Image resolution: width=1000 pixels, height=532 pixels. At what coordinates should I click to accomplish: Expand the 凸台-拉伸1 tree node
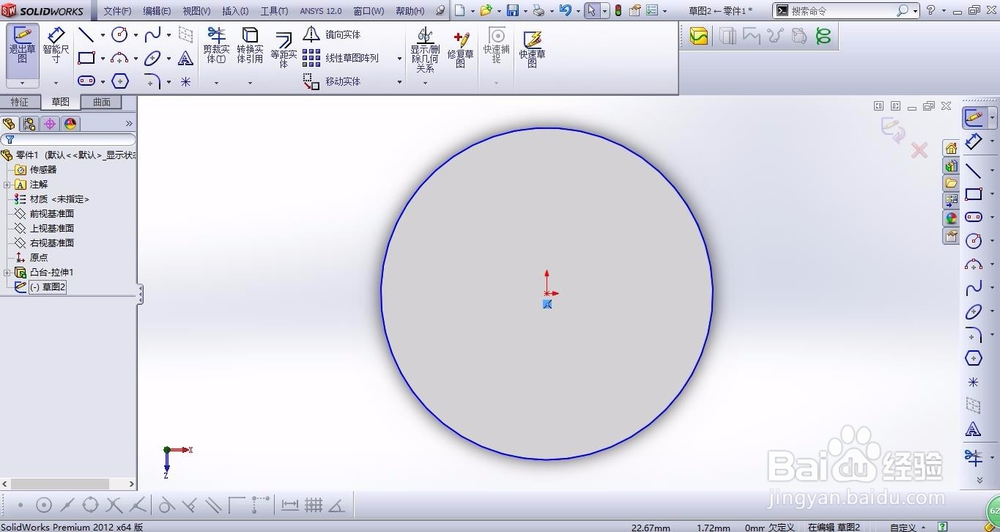coord(7,273)
